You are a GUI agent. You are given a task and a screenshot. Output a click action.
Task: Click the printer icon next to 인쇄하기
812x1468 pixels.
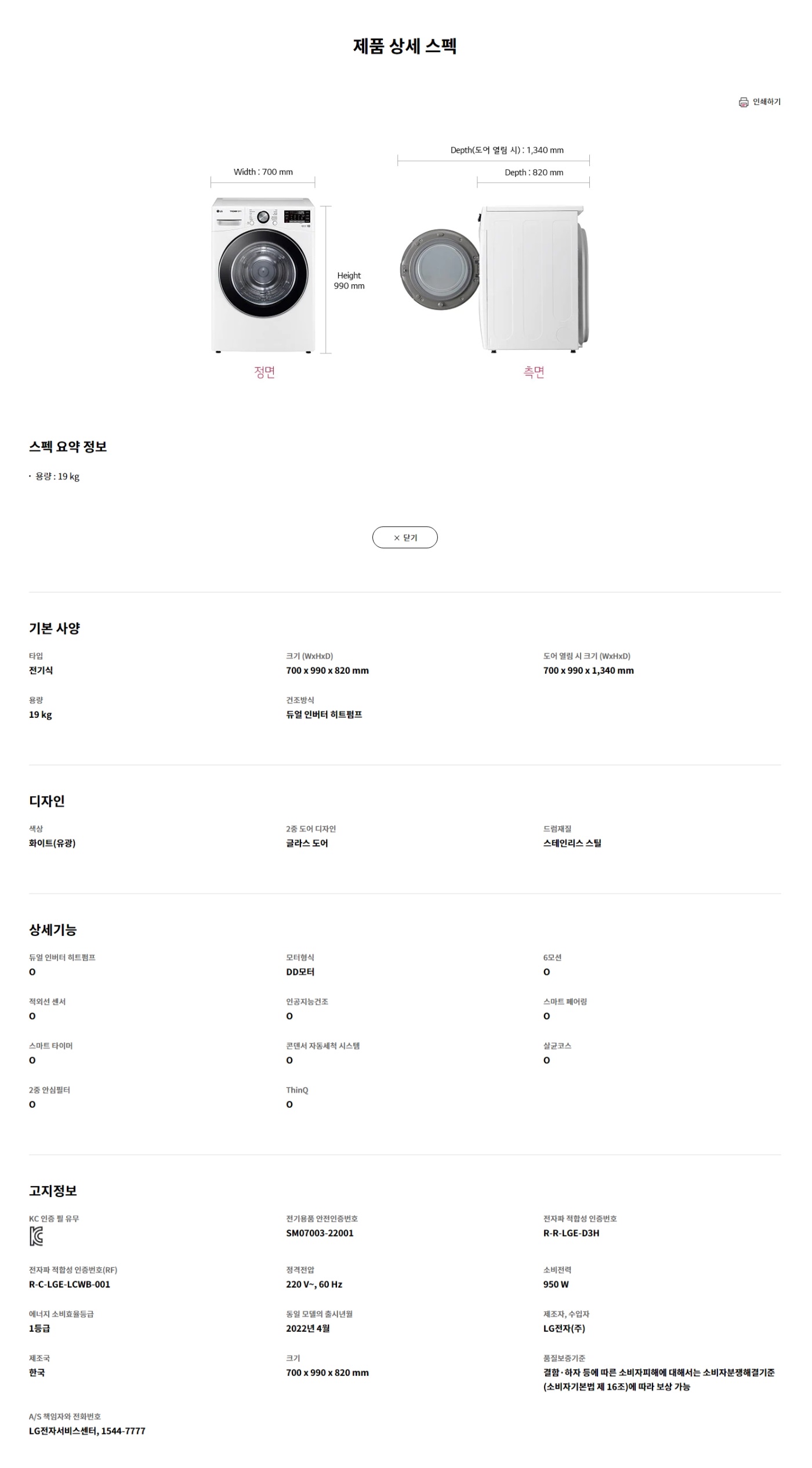743,102
